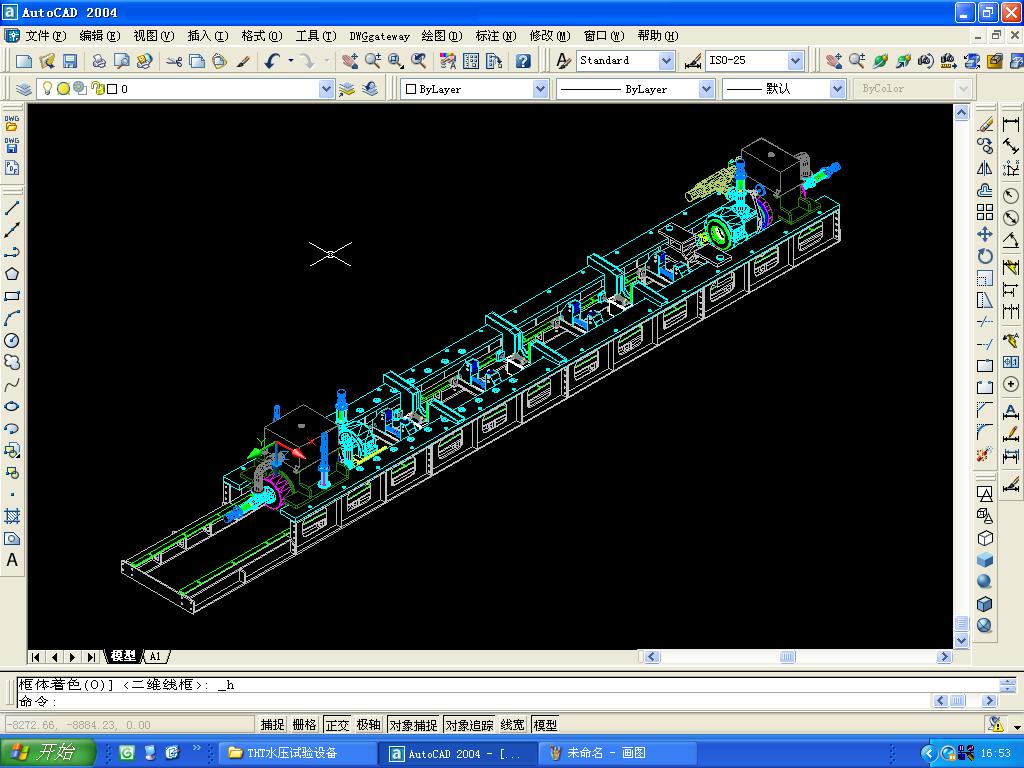
Task: Click the vertical scrollbar down arrow
Action: click(961, 641)
